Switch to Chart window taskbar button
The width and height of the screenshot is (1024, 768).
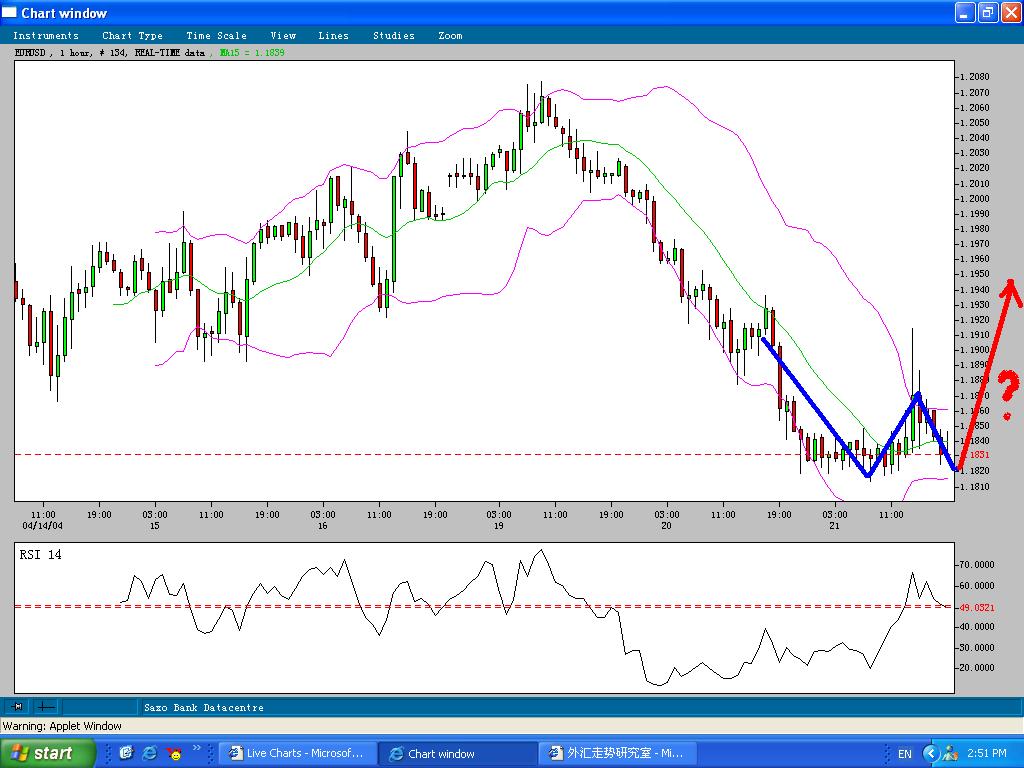pos(458,753)
